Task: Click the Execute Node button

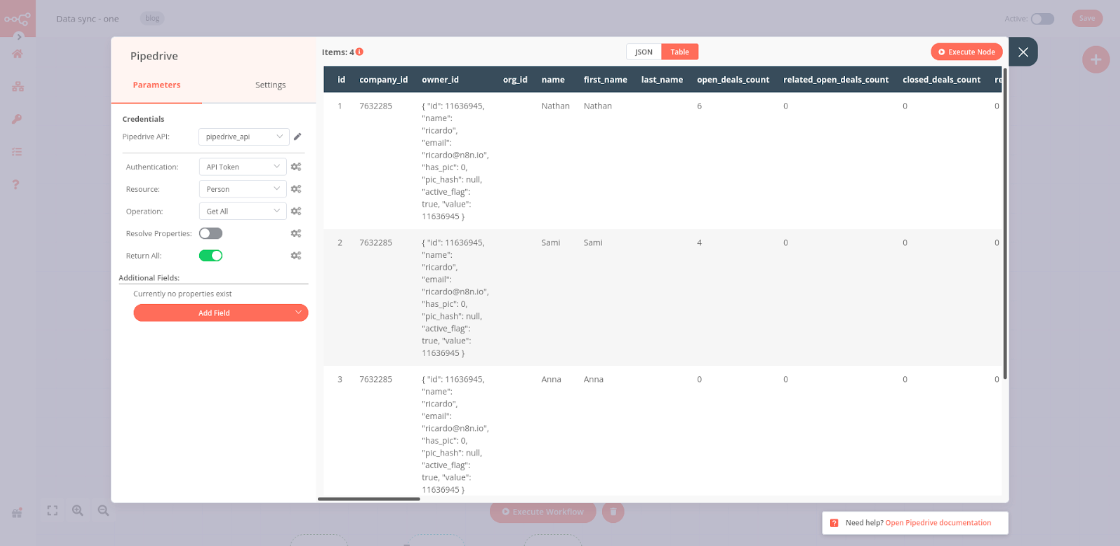Action: point(966,52)
